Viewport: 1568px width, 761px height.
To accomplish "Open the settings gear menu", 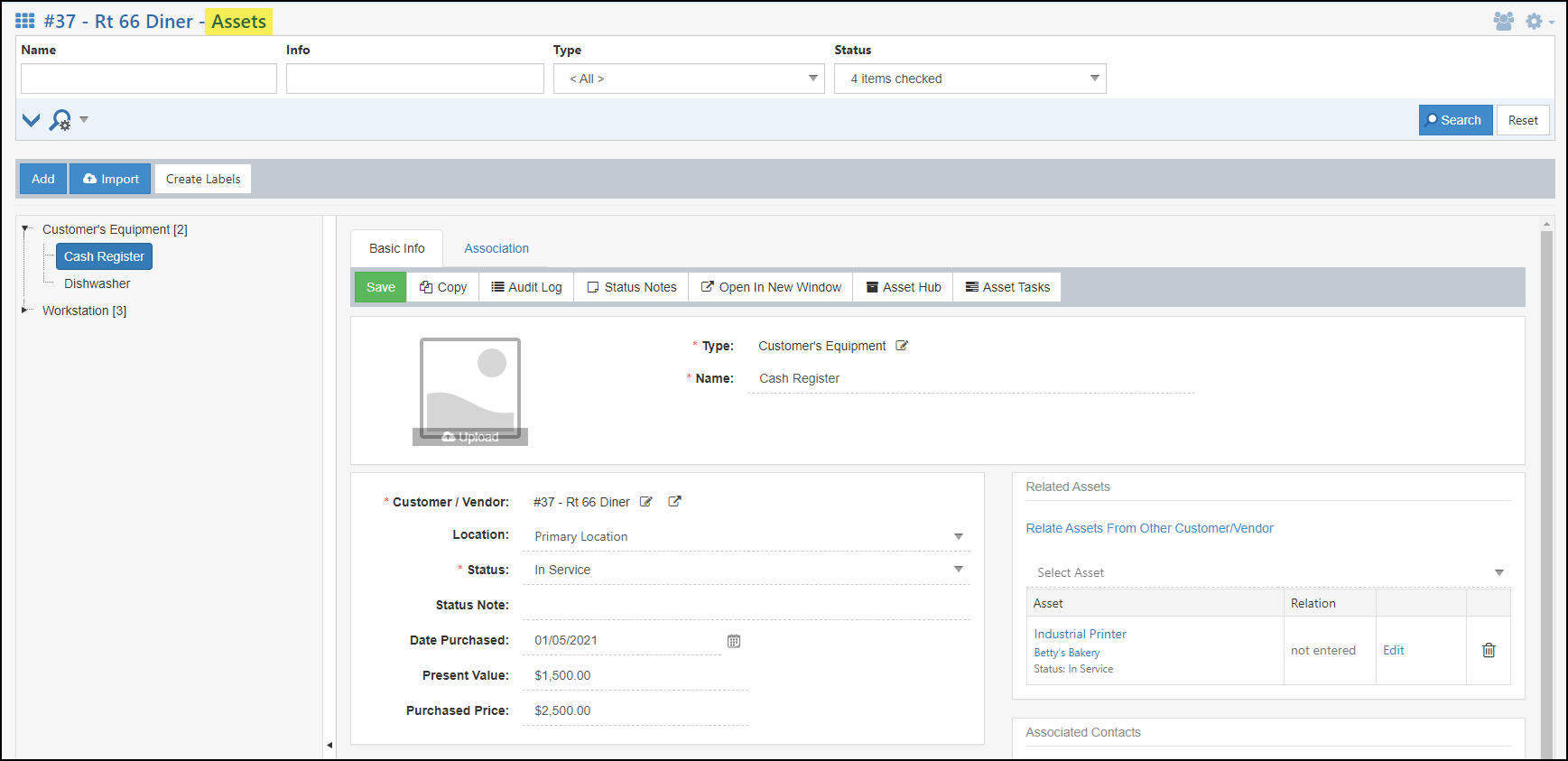I will [x=1534, y=21].
